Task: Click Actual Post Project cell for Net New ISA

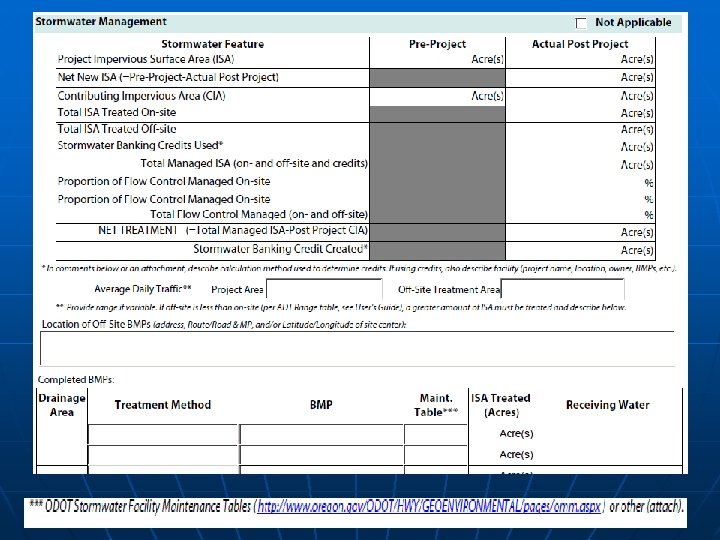Action: click(x=580, y=78)
